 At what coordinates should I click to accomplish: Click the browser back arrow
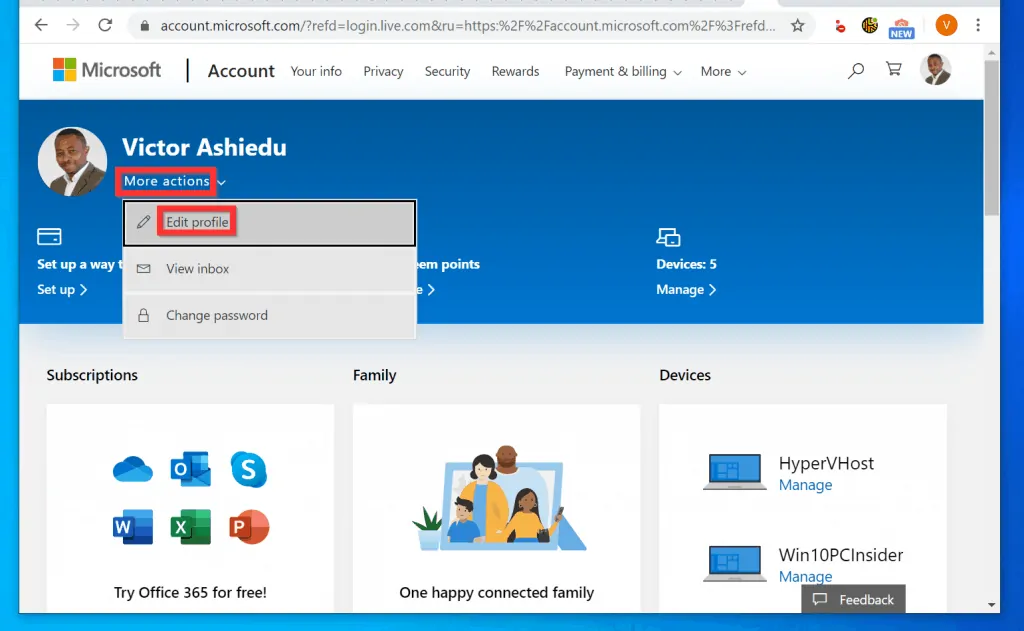(41, 26)
